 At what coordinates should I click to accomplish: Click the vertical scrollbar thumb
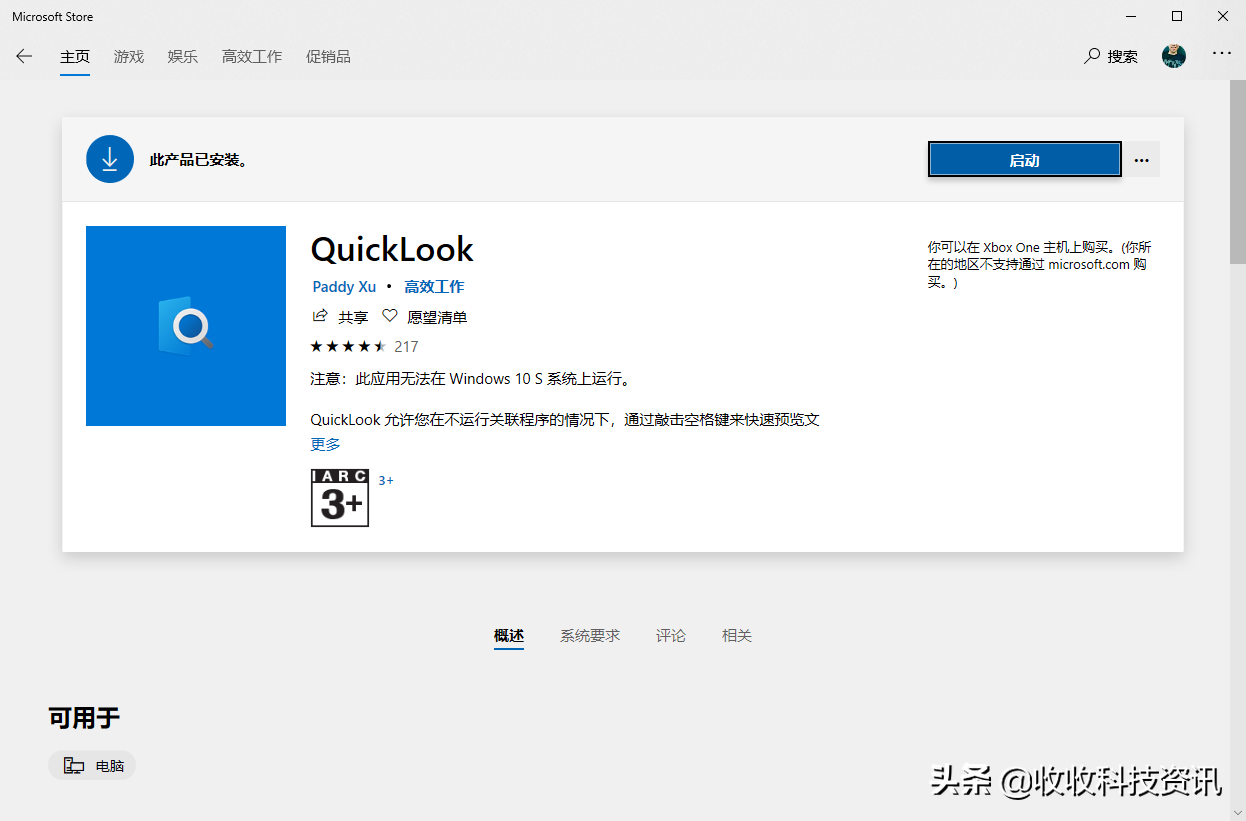(1237, 174)
